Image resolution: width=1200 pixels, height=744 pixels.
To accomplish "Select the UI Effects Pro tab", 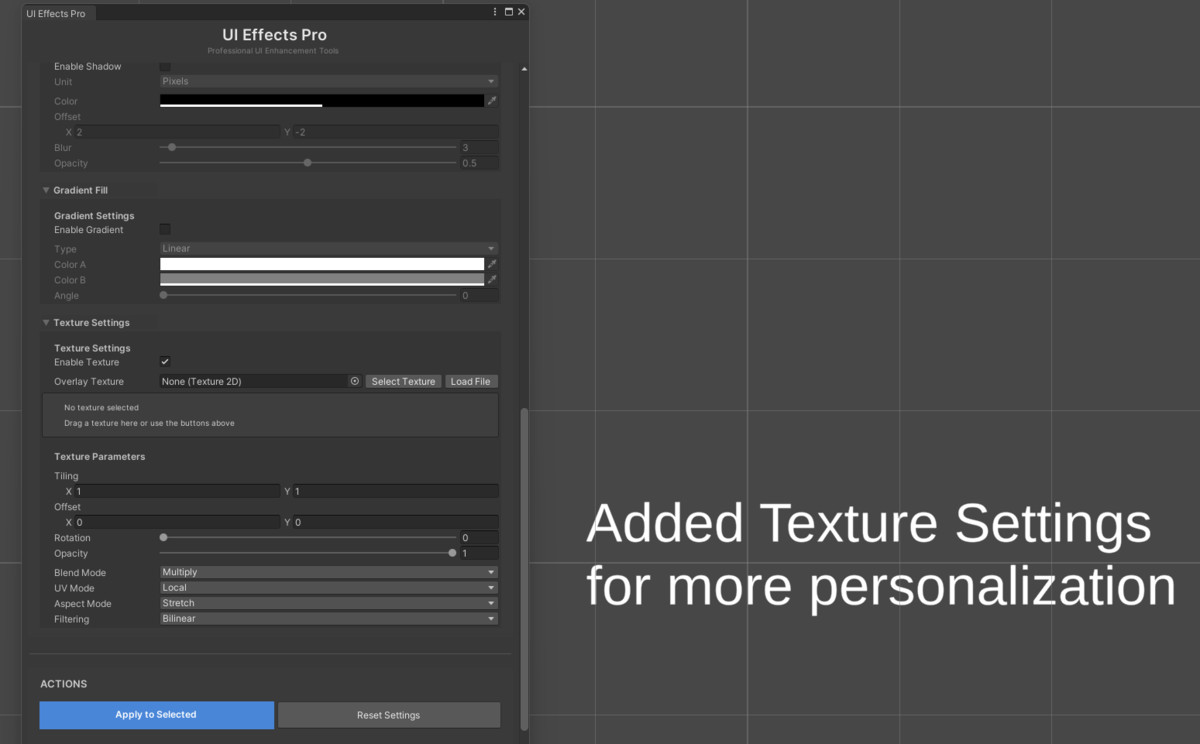I will [x=55, y=13].
